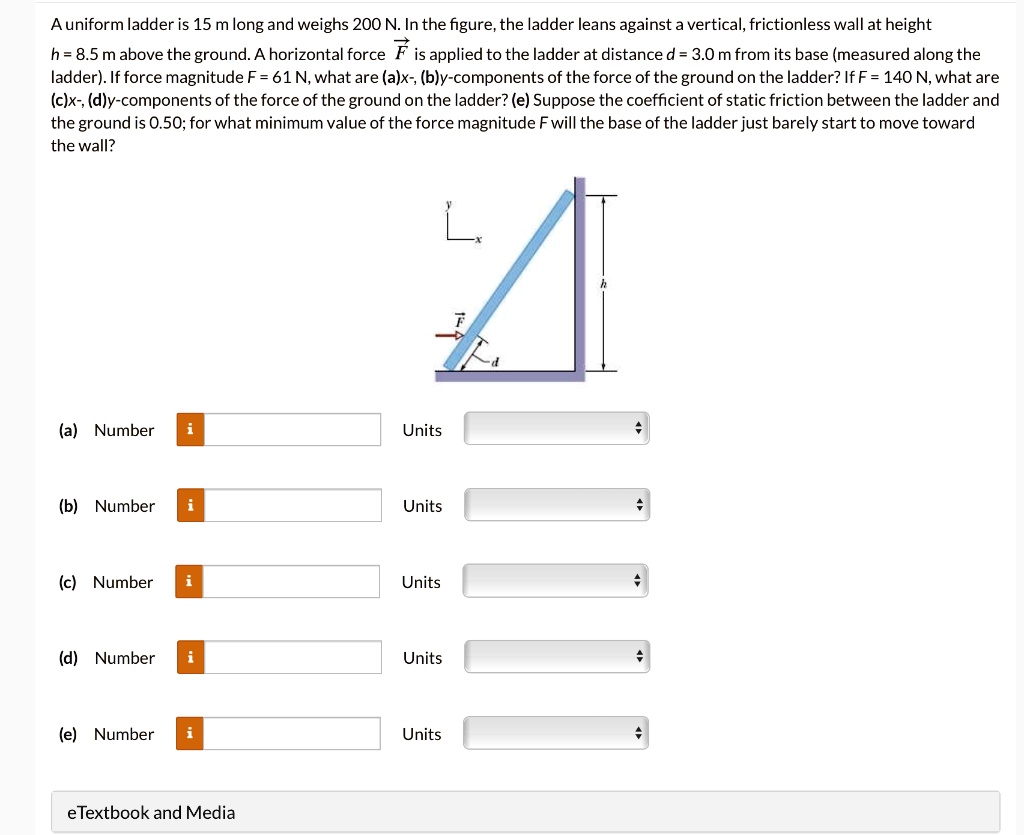Click the Number input field for part (b)
This screenshot has width=1024, height=835.
click(290, 505)
